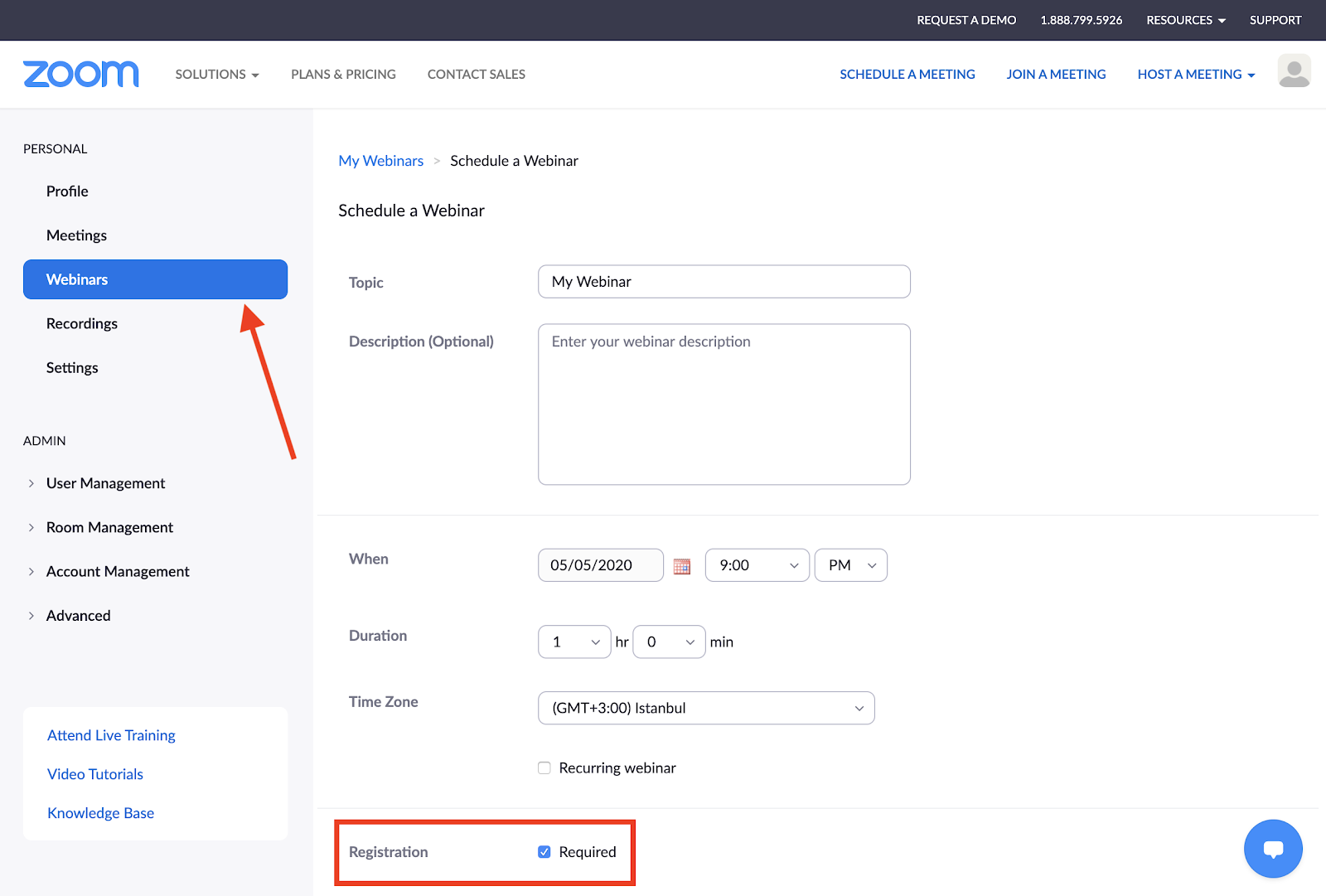The width and height of the screenshot is (1326, 896).
Task: Click the Zoom logo
Action: click(x=80, y=74)
